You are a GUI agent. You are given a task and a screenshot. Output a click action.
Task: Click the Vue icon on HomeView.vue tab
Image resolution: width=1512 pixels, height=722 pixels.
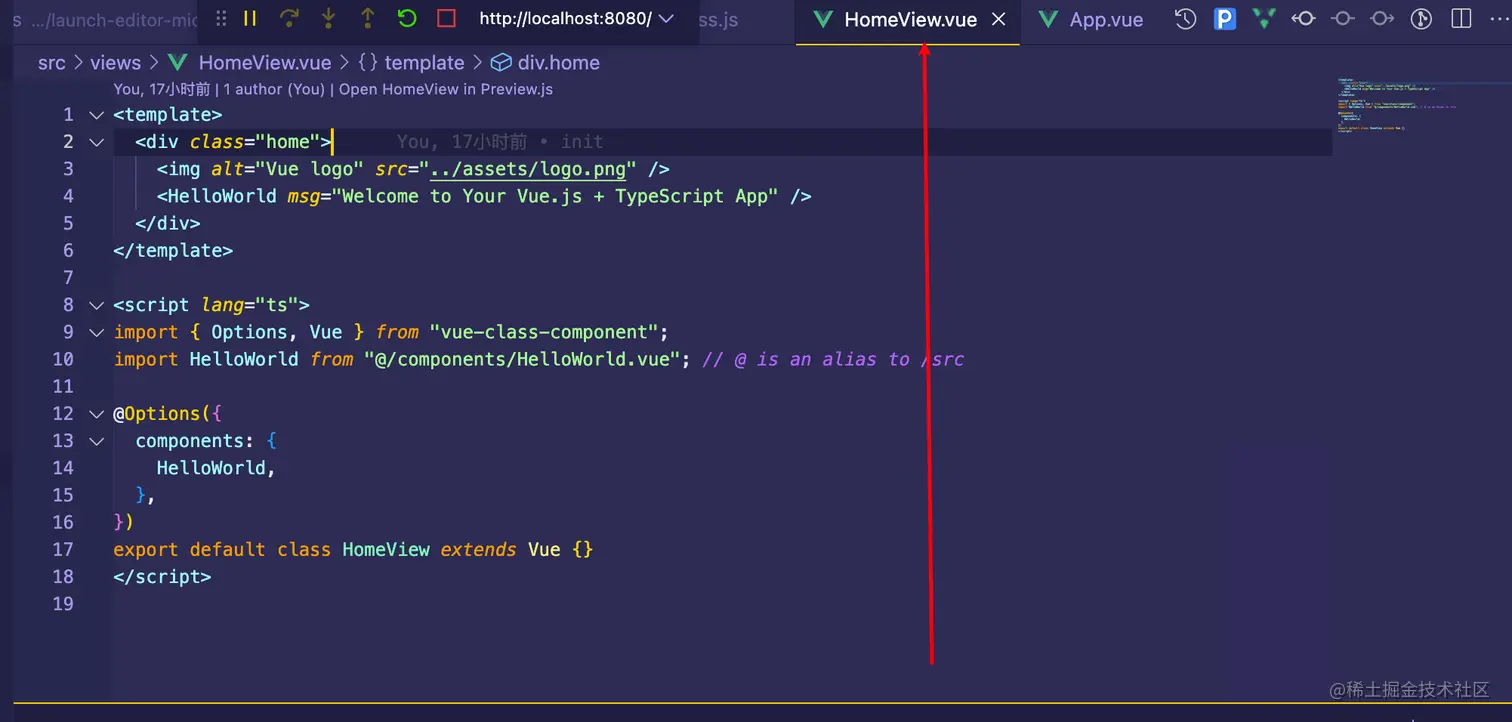(823, 19)
